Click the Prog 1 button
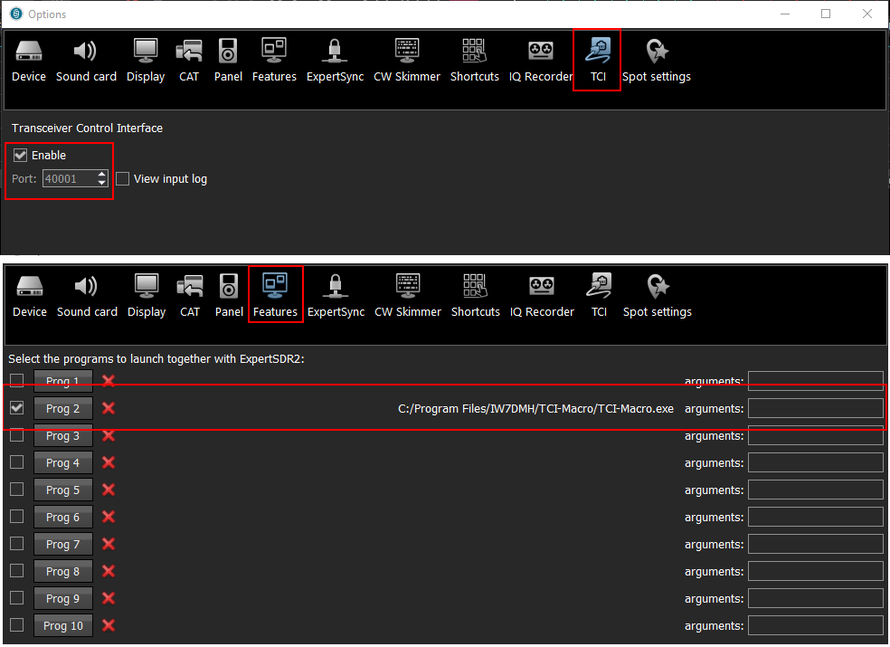890x647 pixels. [x=63, y=381]
